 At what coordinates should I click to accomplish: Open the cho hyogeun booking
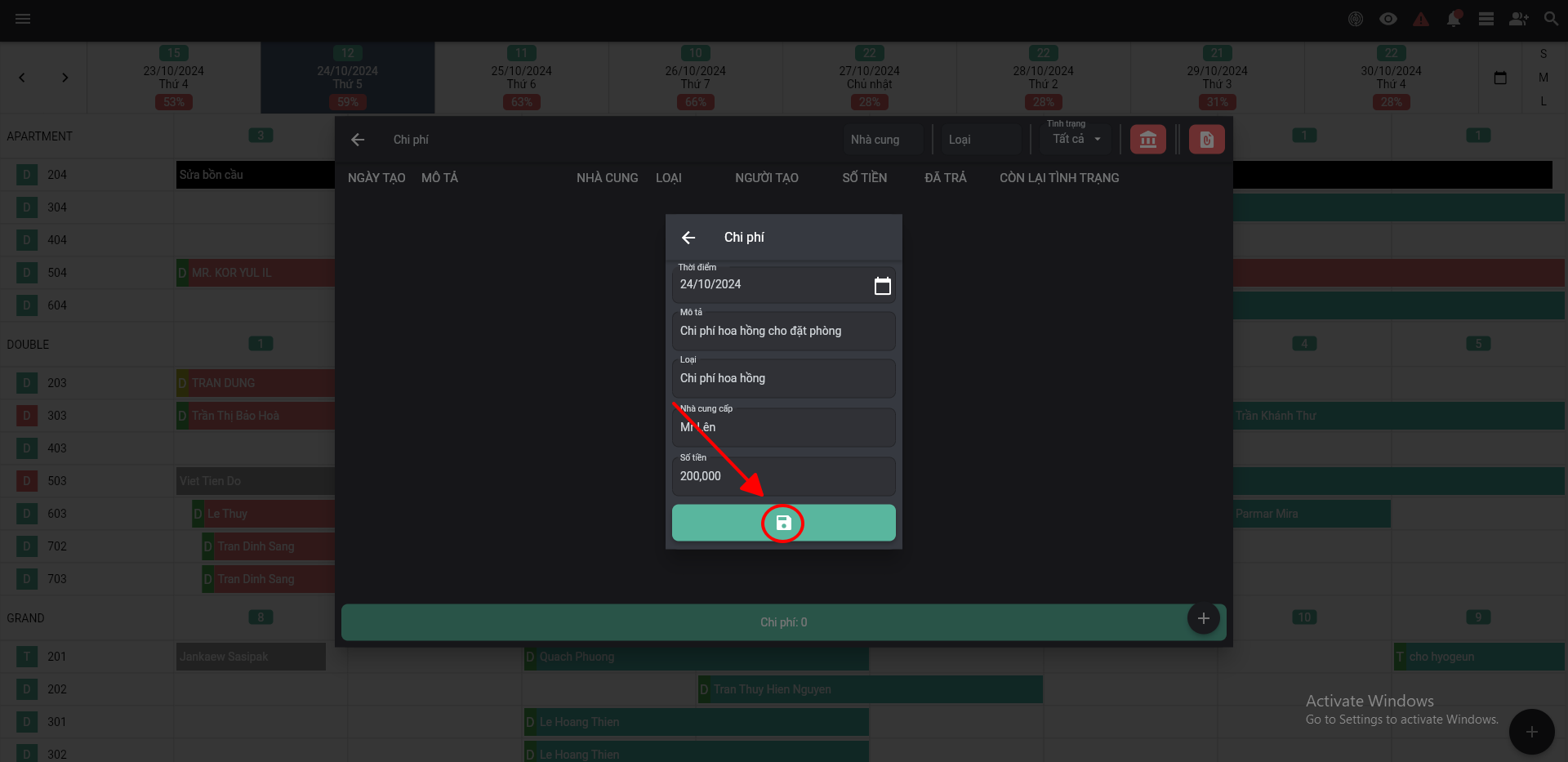(x=1479, y=657)
